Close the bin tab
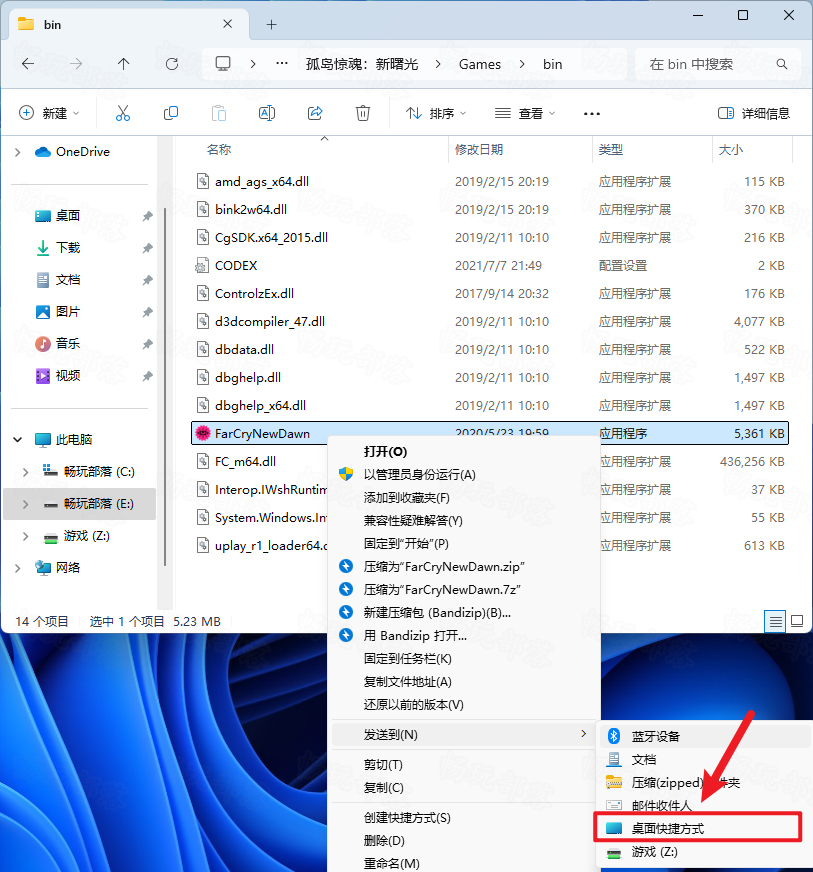 227,24
